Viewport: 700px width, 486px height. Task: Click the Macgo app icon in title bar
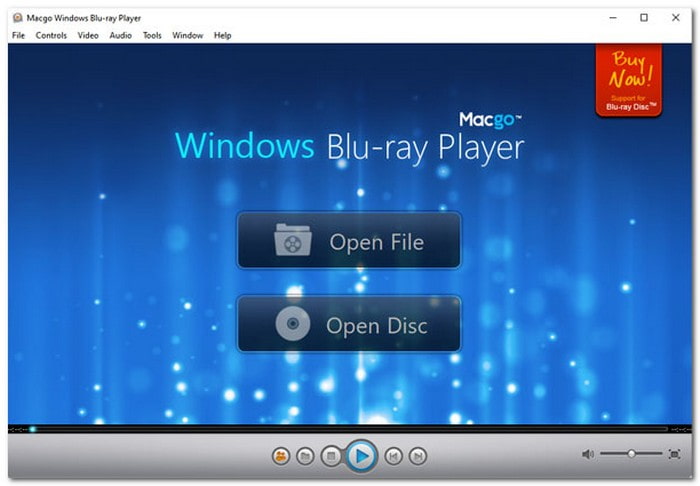click(17, 18)
